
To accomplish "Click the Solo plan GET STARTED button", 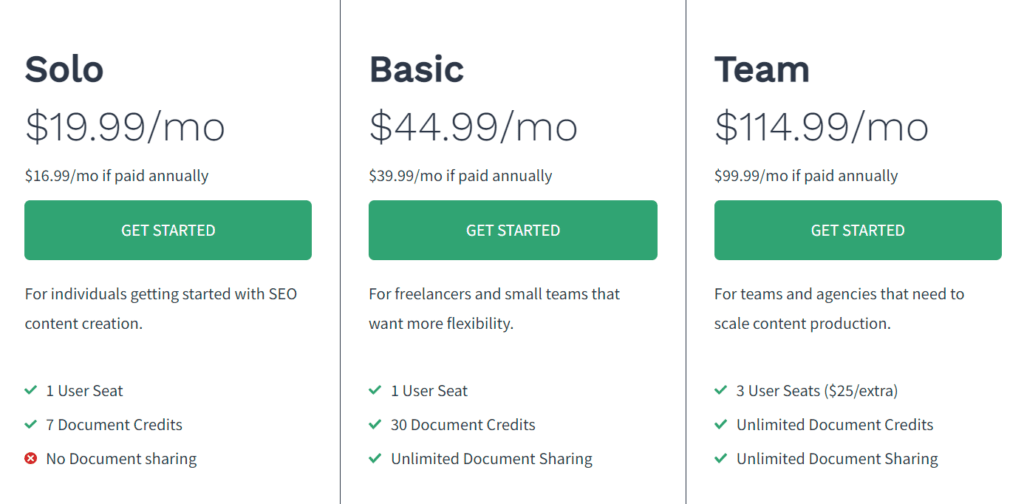I will [x=168, y=230].
